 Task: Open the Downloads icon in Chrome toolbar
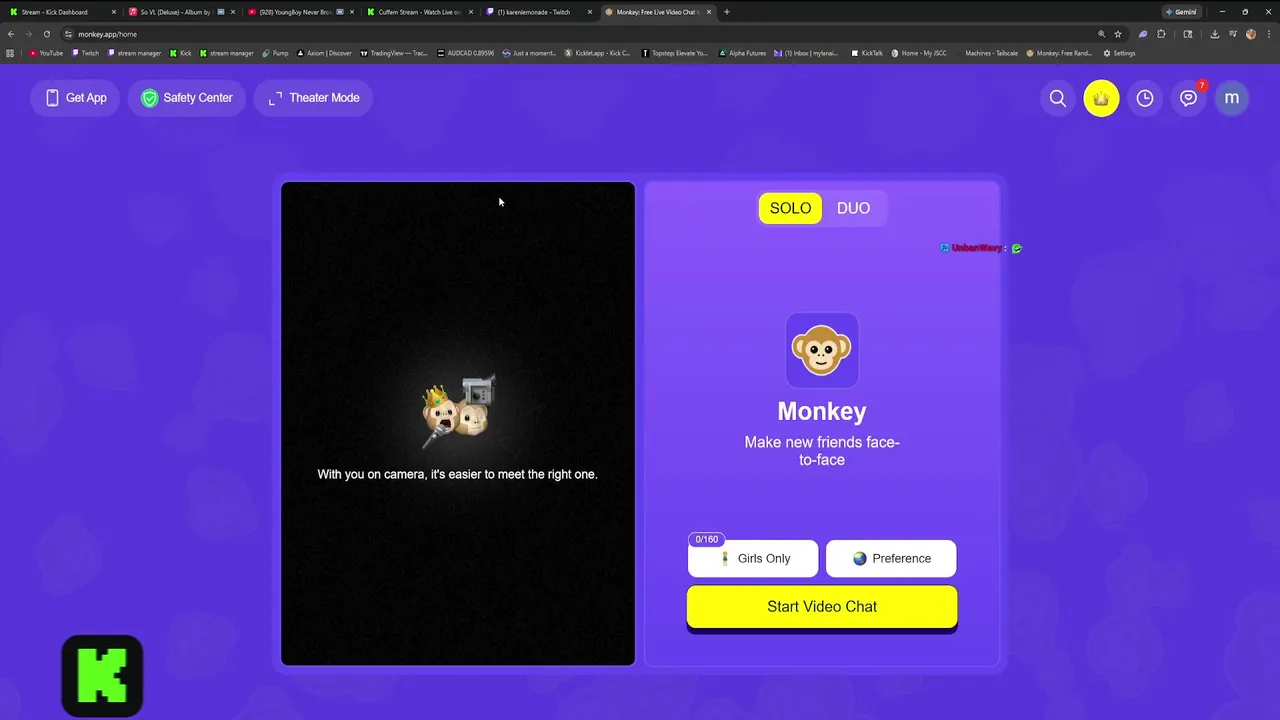pos(1214,34)
